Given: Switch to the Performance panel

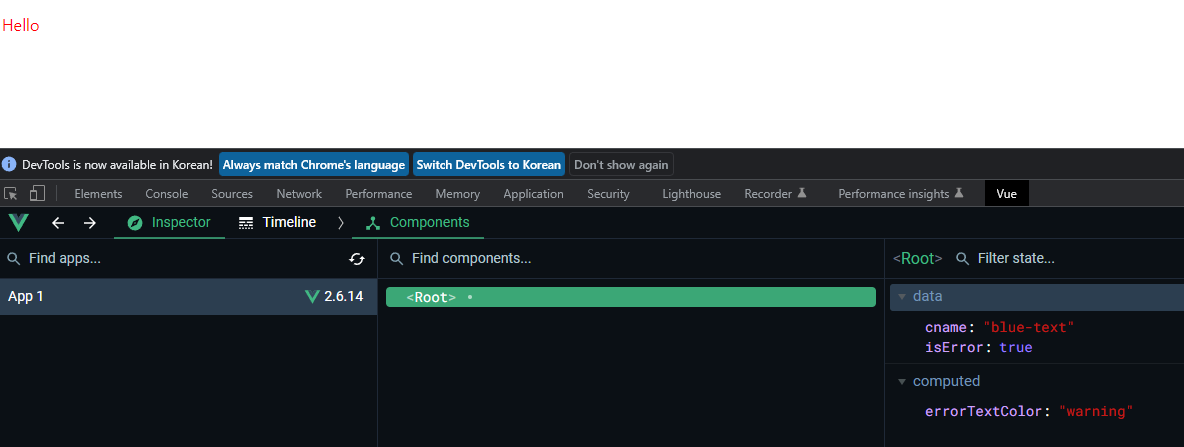Looking at the screenshot, I should [x=379, y=194].
